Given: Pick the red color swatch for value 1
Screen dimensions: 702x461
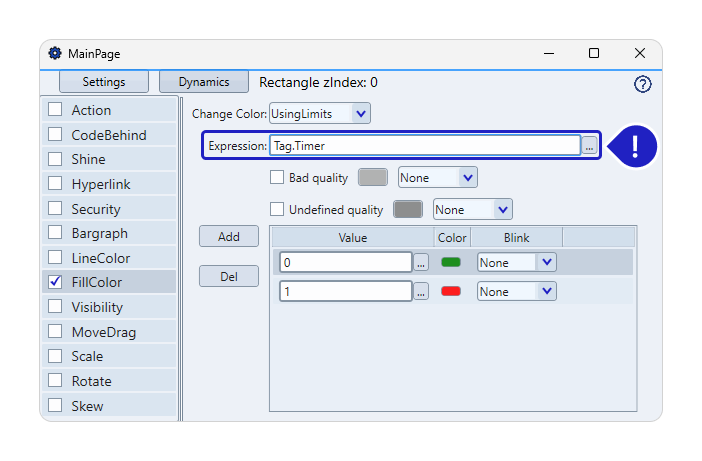Looking at the screenshot, I should [451, 291].
